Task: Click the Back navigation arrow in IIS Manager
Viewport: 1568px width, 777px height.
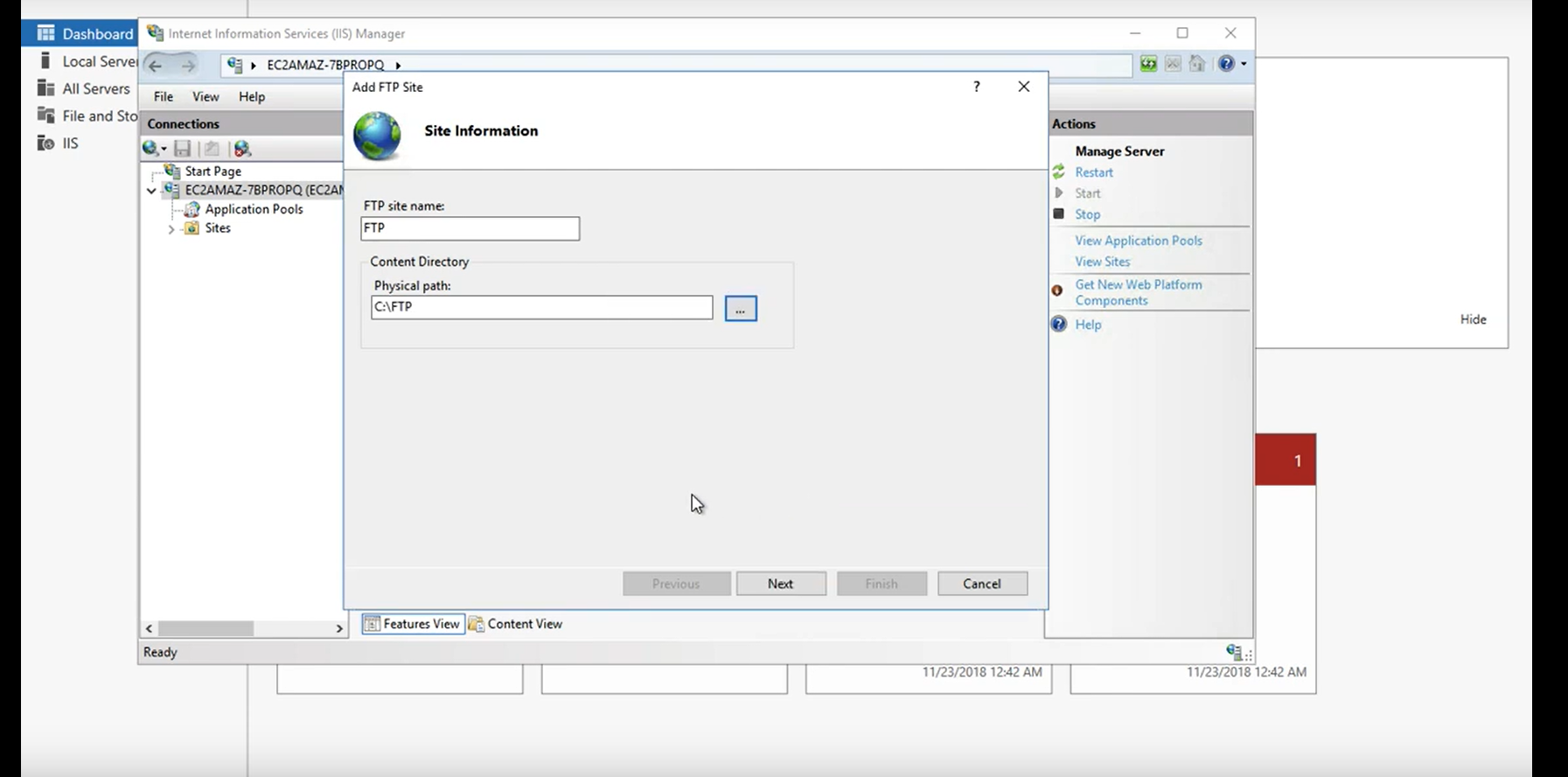Action: (x=155, y=65)
